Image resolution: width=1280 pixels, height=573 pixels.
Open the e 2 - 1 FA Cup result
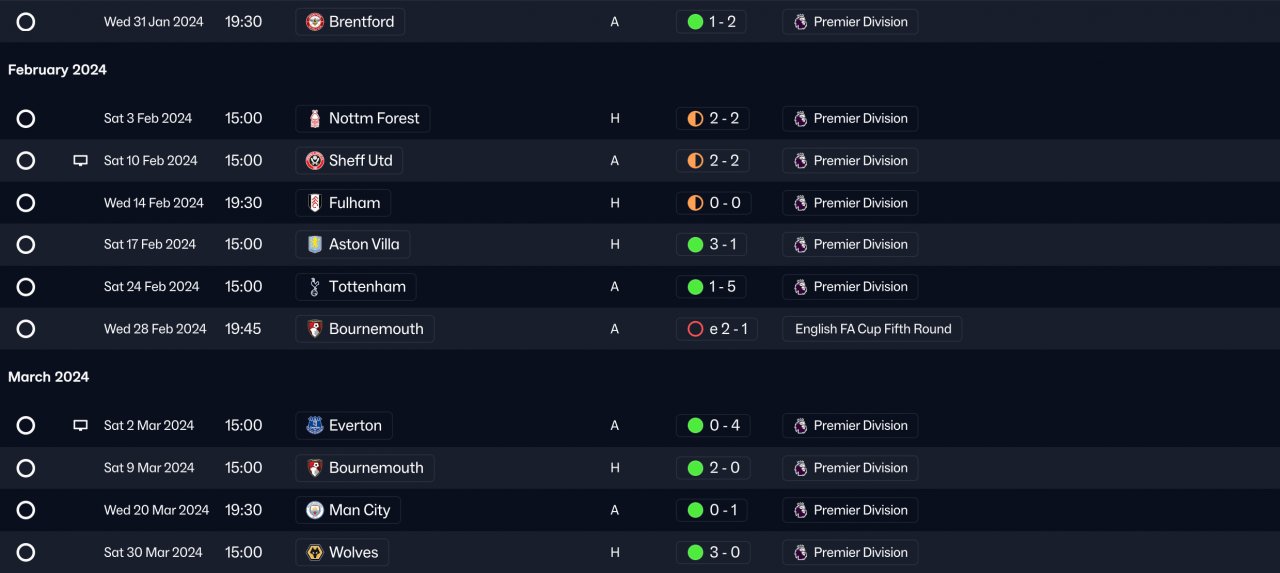717,329
